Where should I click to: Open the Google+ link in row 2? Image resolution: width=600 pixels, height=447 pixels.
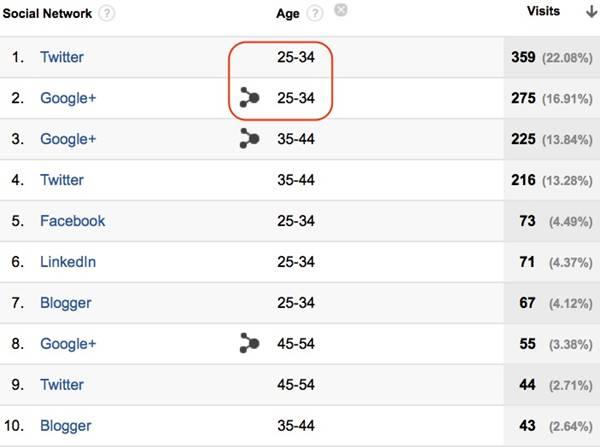coord(68,99)
